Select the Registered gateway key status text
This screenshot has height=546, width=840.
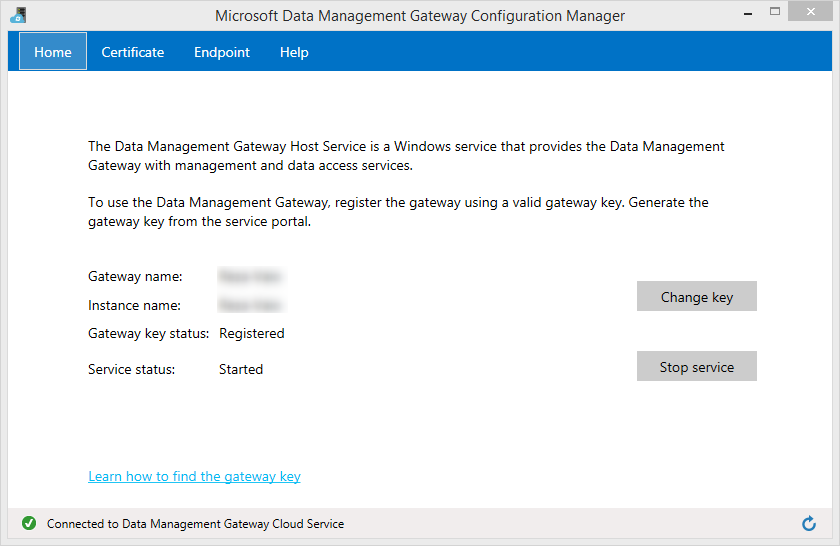tap(252, 333)
